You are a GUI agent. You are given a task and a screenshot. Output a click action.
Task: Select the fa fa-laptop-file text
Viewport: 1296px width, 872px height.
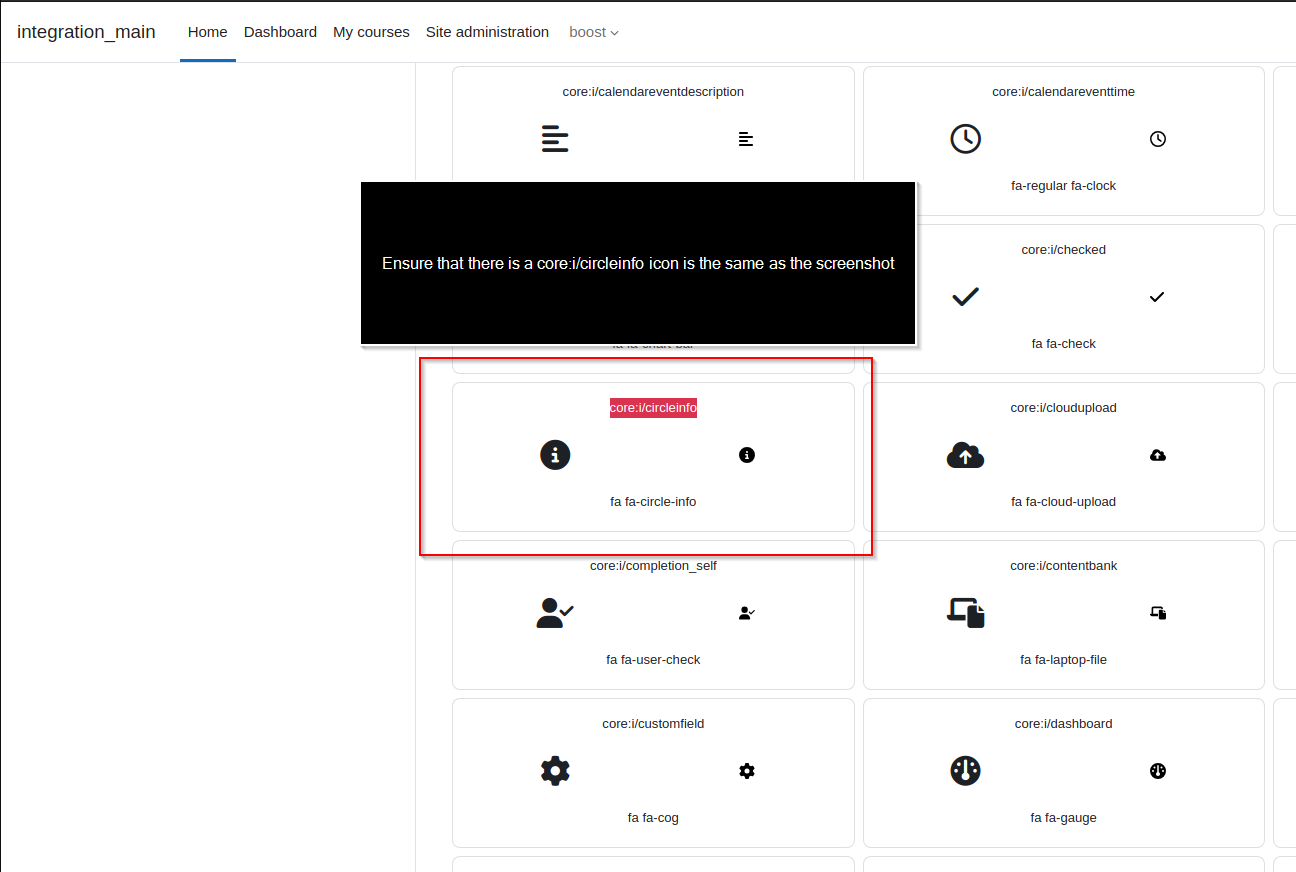tap(1063, 660)
